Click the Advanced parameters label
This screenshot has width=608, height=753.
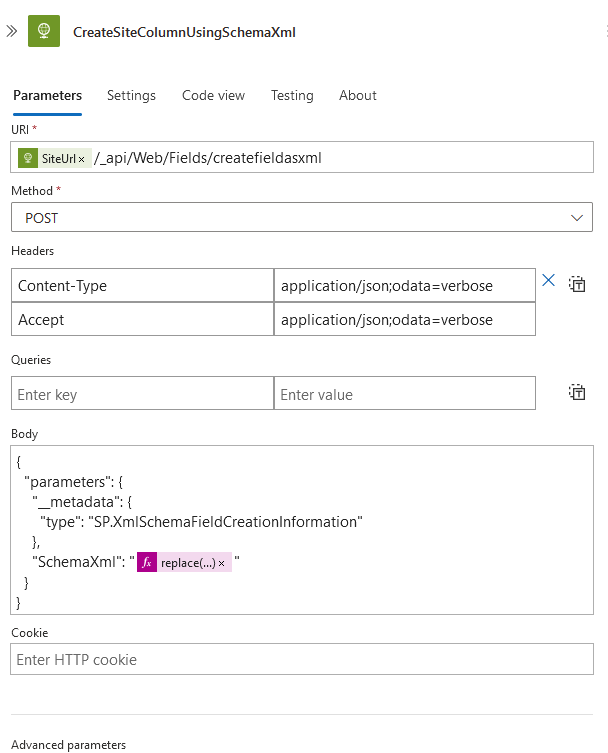coord(69,744)
